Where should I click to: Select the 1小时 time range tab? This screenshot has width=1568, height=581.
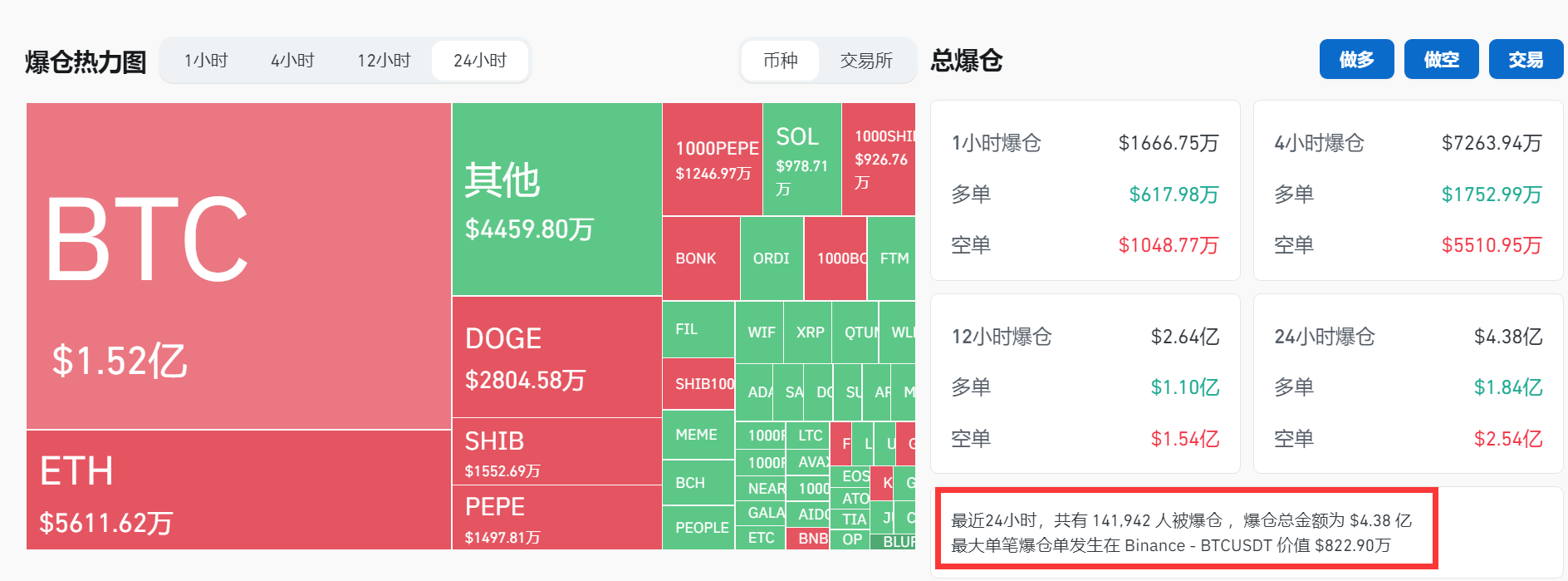[x=206, y=61]
